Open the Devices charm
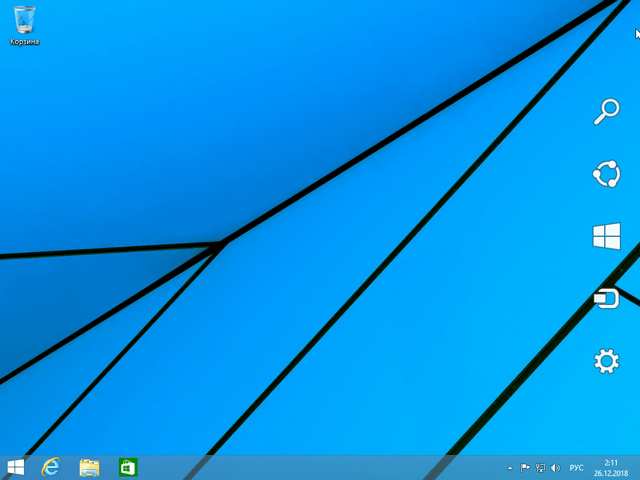This screenshot has height=480, width=640. [606, 298]
